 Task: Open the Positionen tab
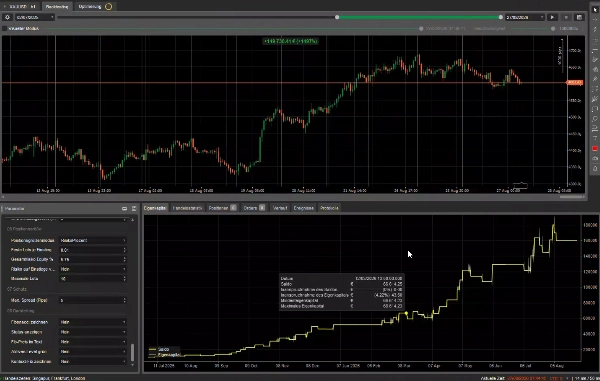(222, 208)
